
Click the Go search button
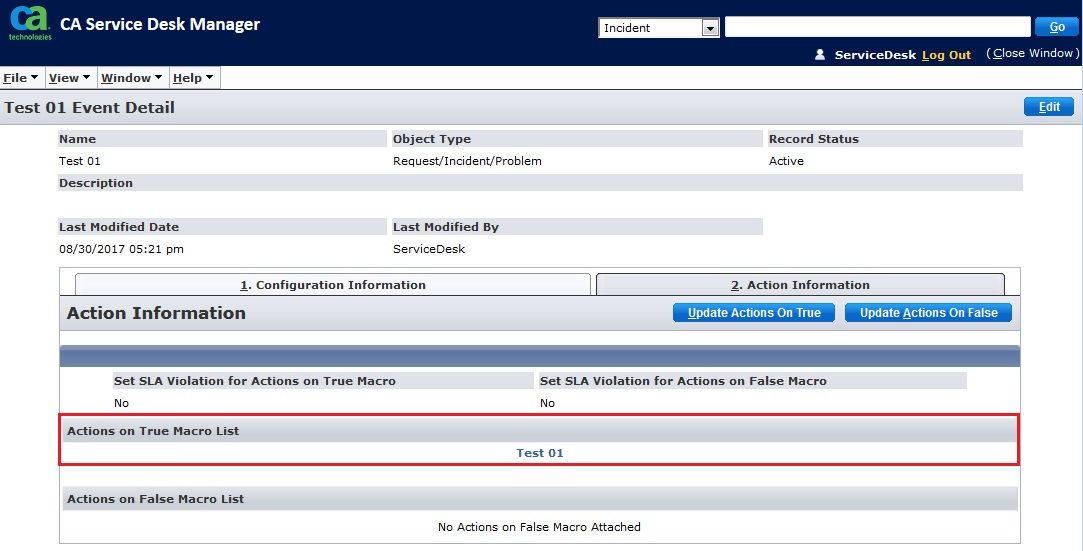tap(1057, 27)
